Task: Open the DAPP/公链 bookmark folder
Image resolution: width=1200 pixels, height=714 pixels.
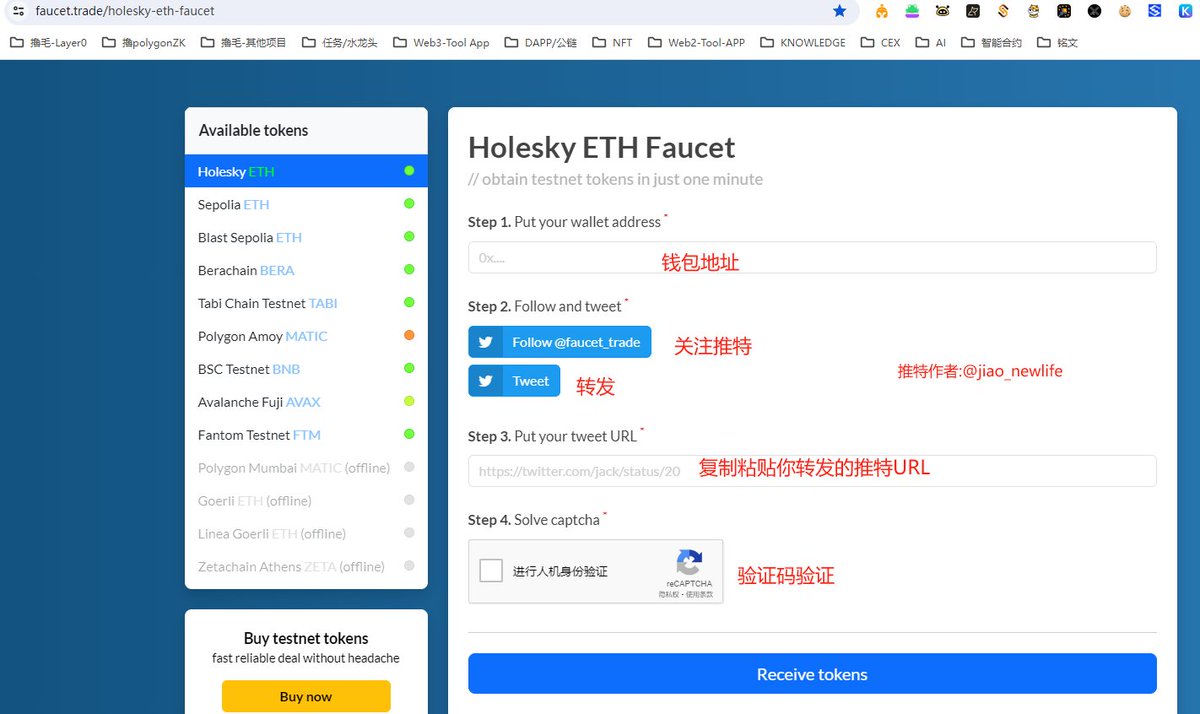Action: [x=540, y=43]
